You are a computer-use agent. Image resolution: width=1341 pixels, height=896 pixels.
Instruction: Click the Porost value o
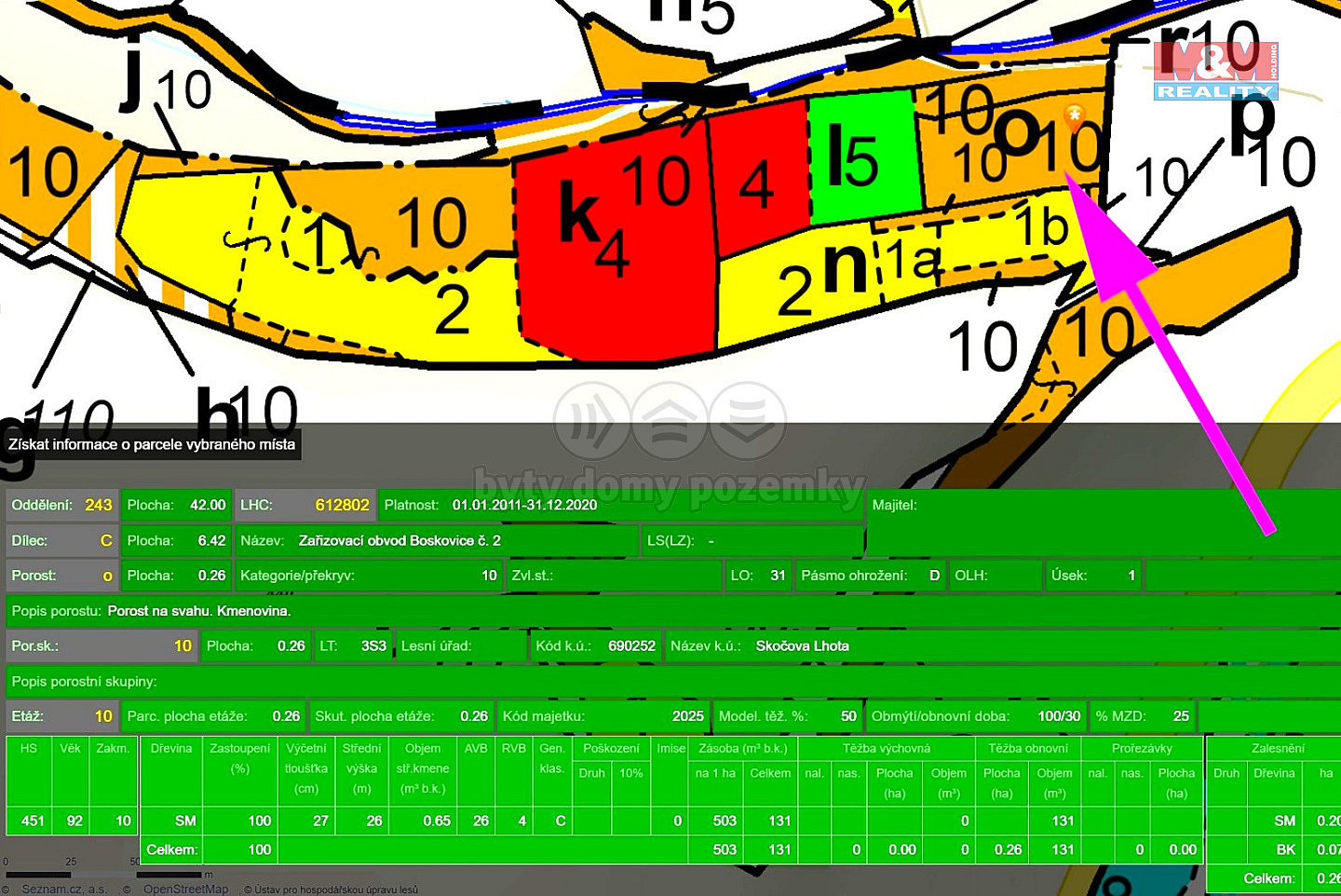(x=107, y=576)
